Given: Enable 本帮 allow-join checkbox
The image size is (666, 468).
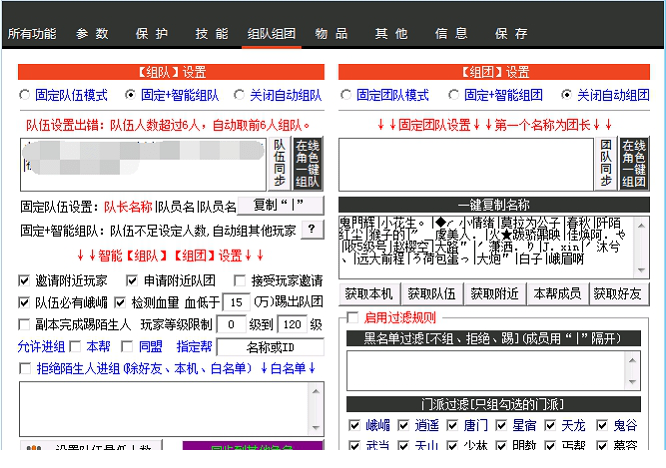Looking at the screenshot, I should pyautogui.click(x=75, y=347).
